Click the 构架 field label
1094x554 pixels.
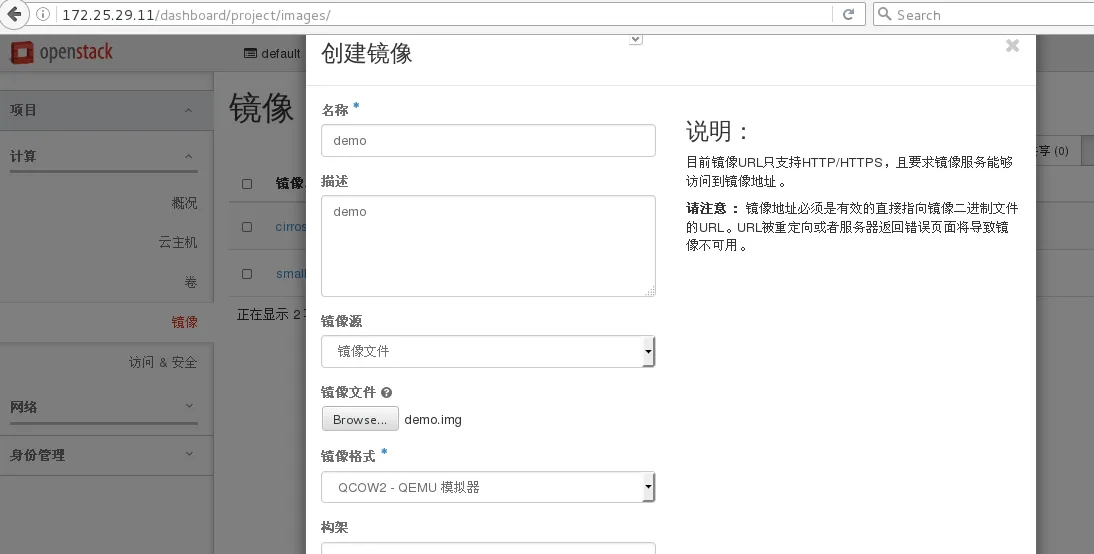[x=334, y=527]
